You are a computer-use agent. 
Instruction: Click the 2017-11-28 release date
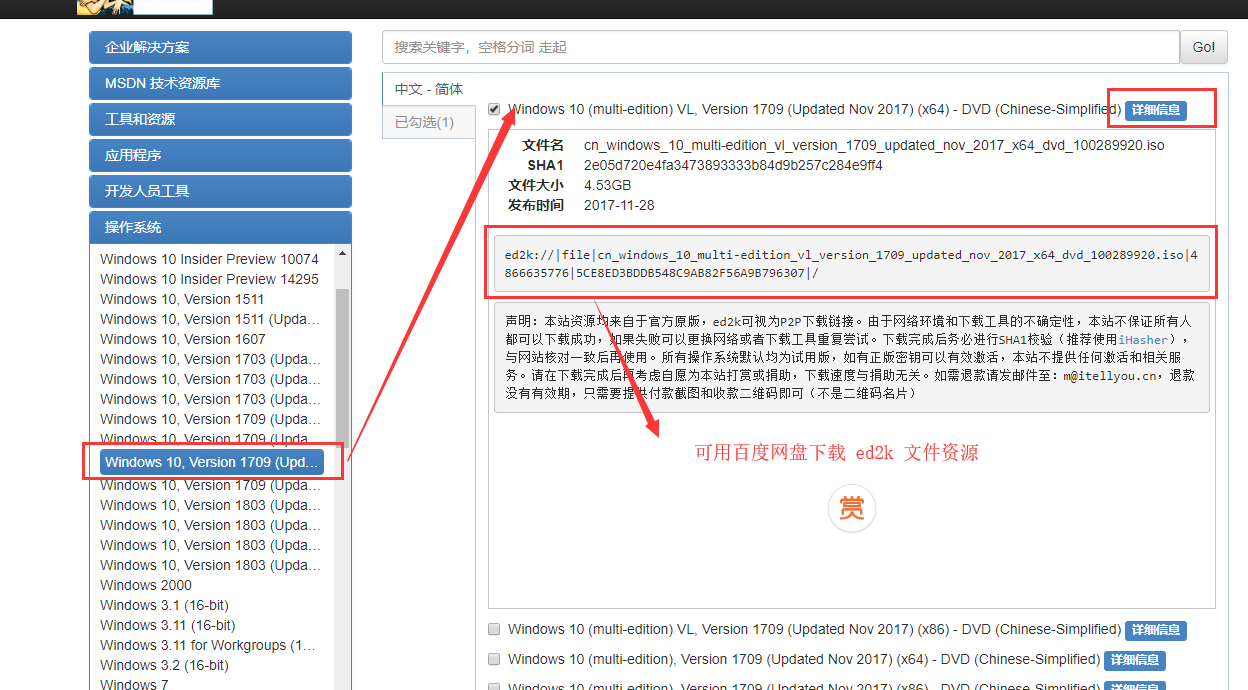tap(619, 205)
